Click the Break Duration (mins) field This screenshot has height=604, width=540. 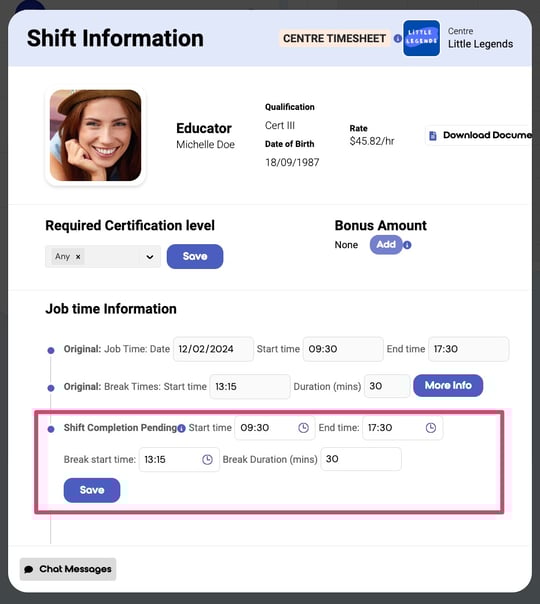(361, 459)
